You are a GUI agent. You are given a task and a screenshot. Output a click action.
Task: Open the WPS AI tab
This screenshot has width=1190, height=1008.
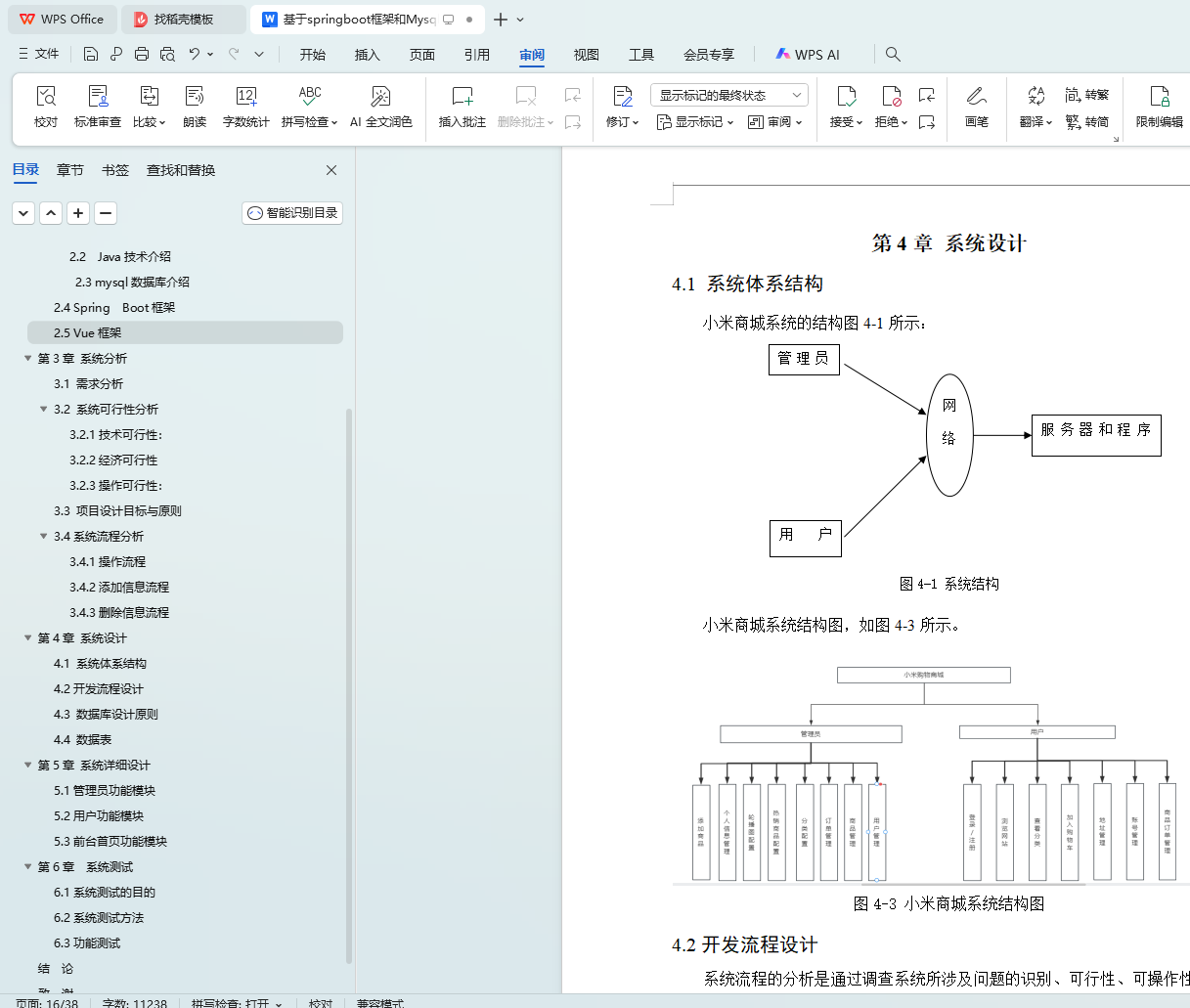tap(808, 55)
